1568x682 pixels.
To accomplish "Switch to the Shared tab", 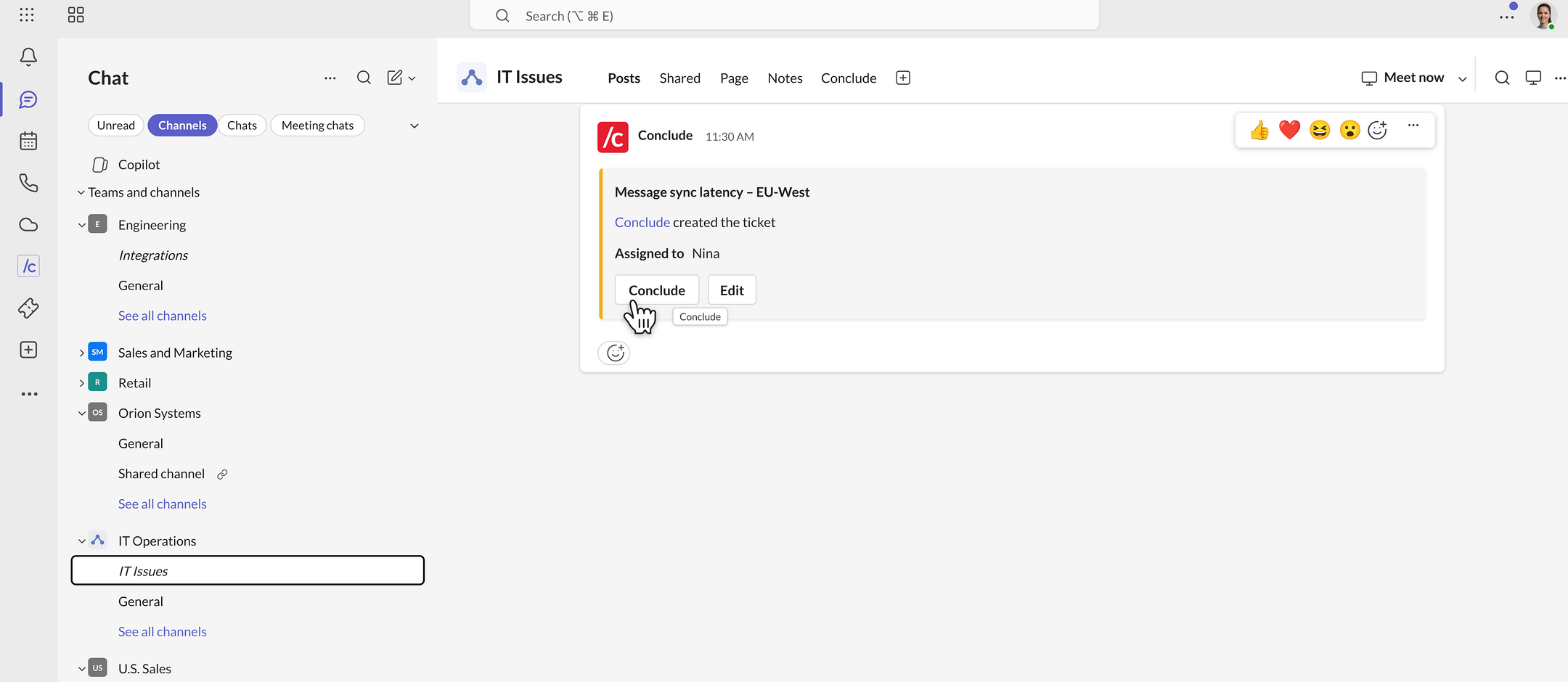I will (x=679, y=78).
